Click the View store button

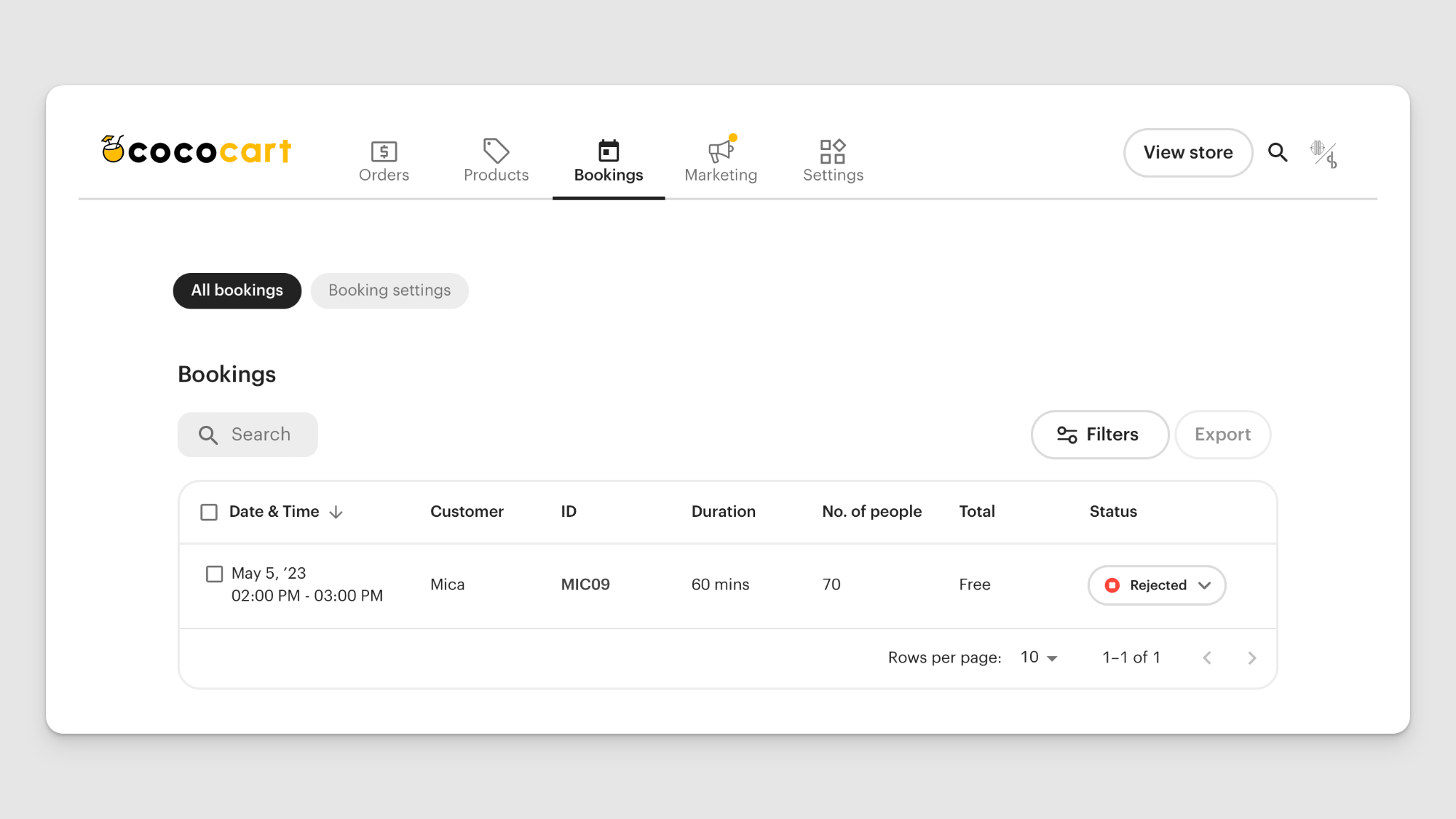[1188, 152]
